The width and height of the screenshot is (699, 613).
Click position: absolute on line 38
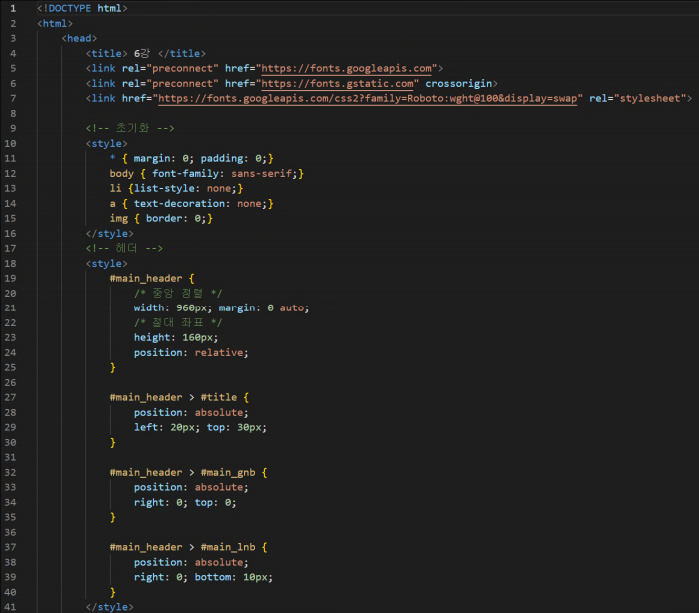click(x=191, y=562)
